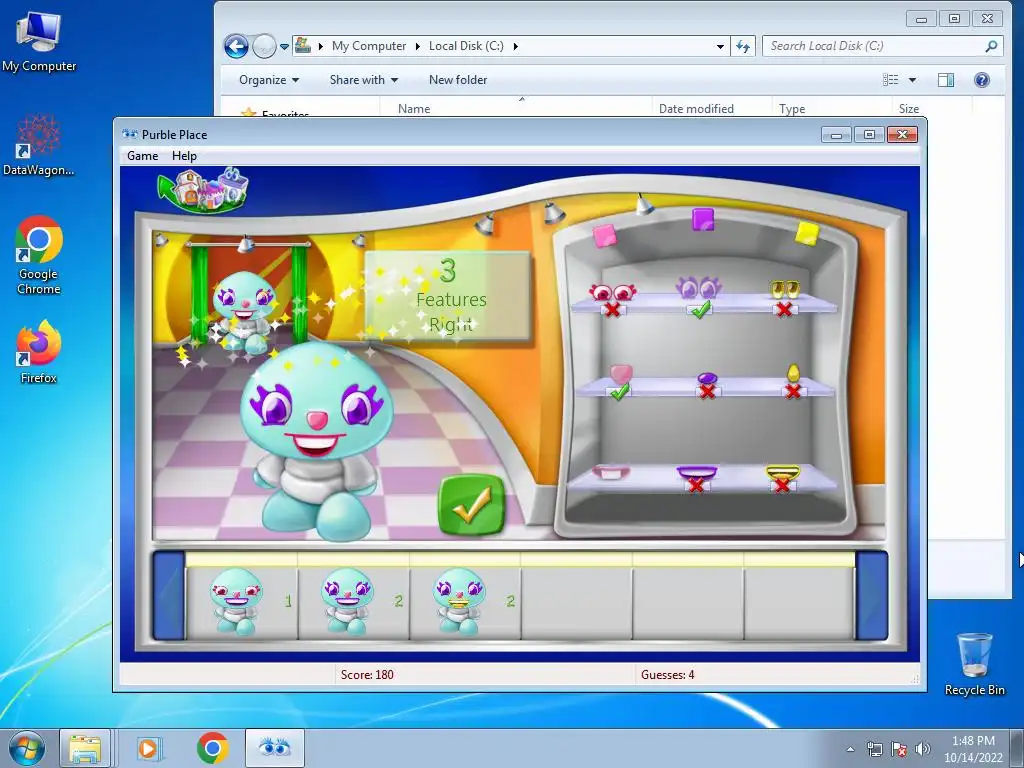This screenshot has width=1024, height=768.
Task: Open Windows Media Player from the taskbar
Action: (x=148, y=748)
